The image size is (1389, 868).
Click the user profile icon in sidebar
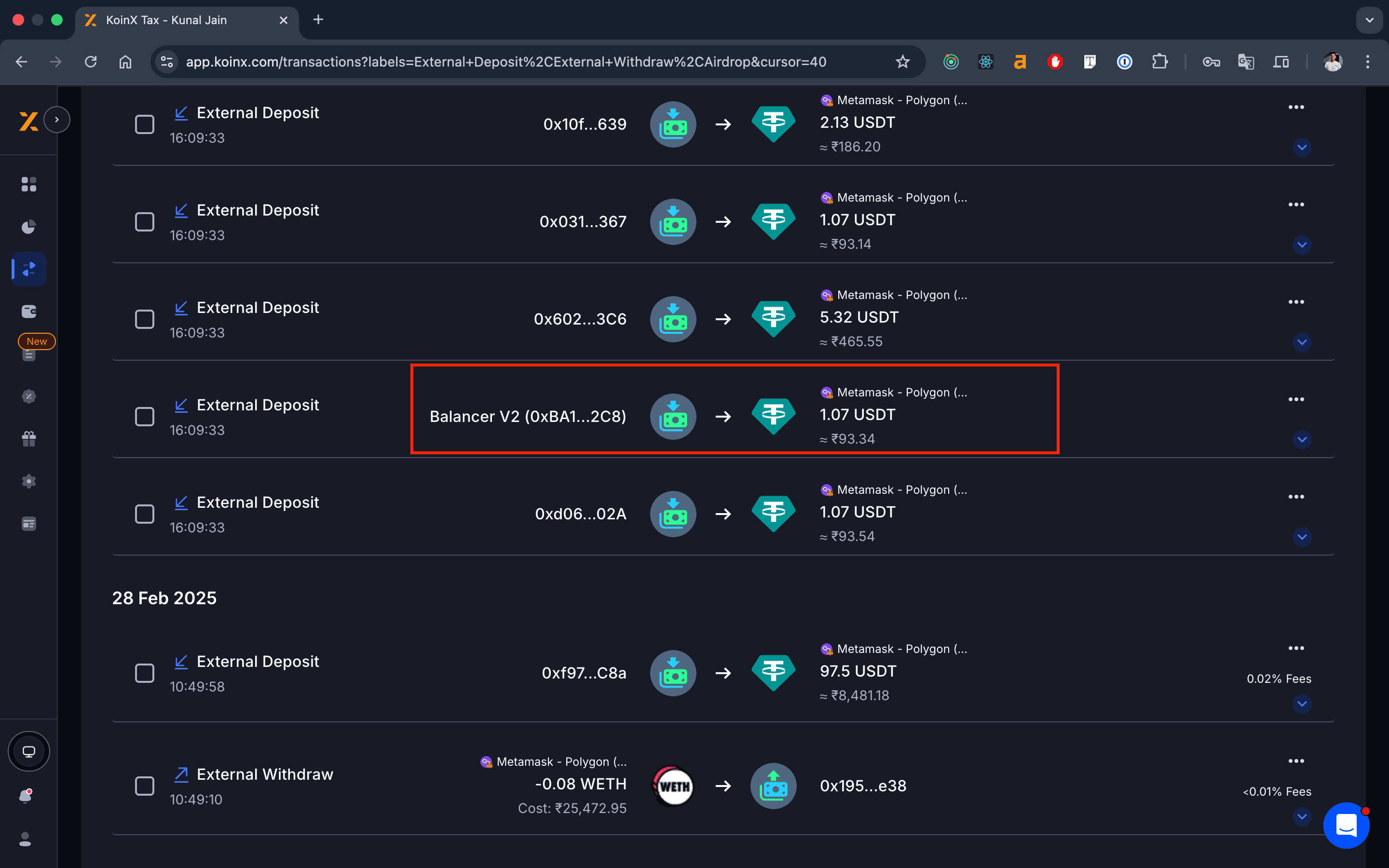(x=26, y=839)
